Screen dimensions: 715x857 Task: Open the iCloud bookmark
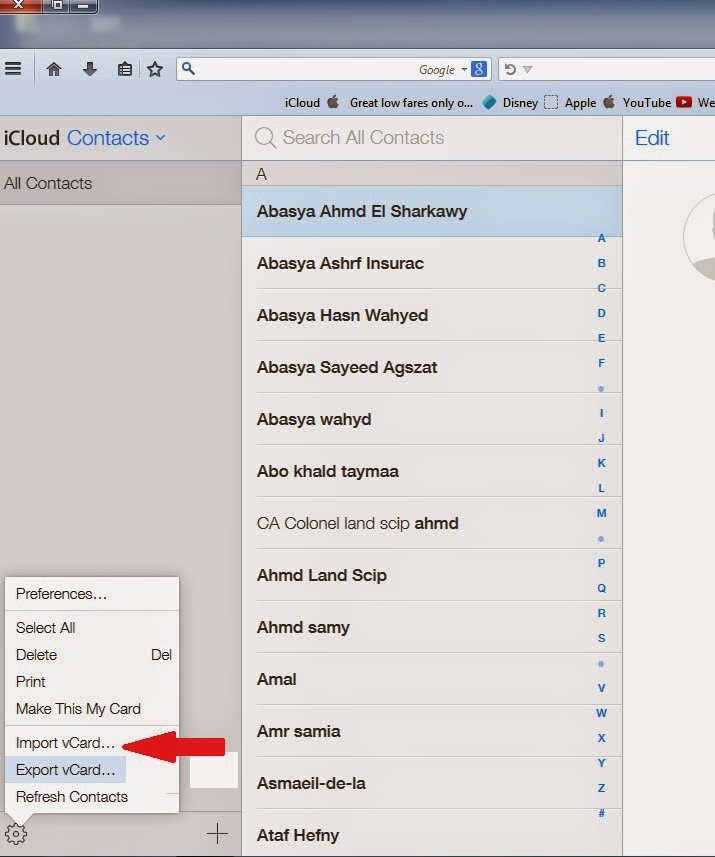312,102
